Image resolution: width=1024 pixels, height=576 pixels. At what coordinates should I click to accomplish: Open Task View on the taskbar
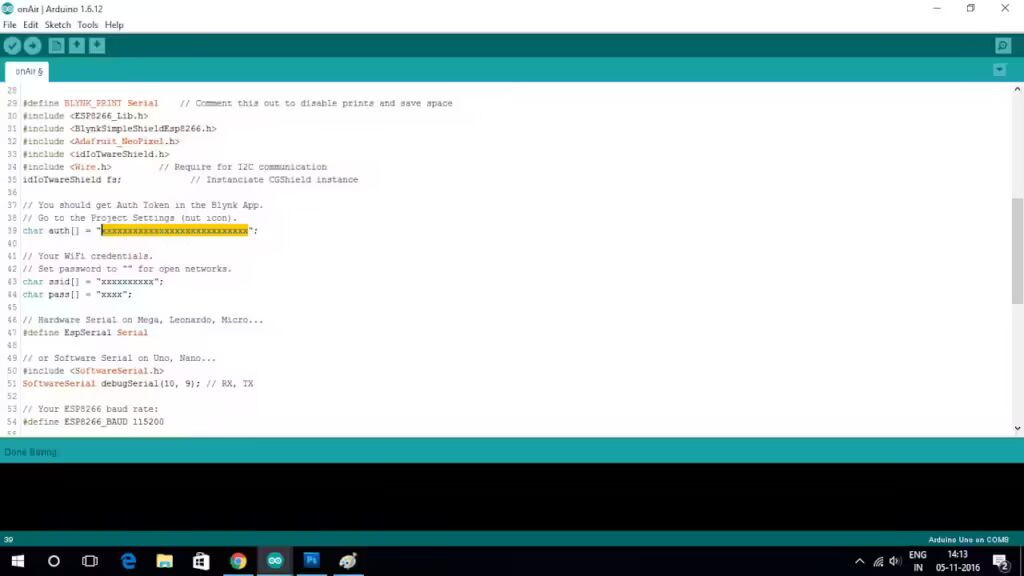tap(89, 561)
